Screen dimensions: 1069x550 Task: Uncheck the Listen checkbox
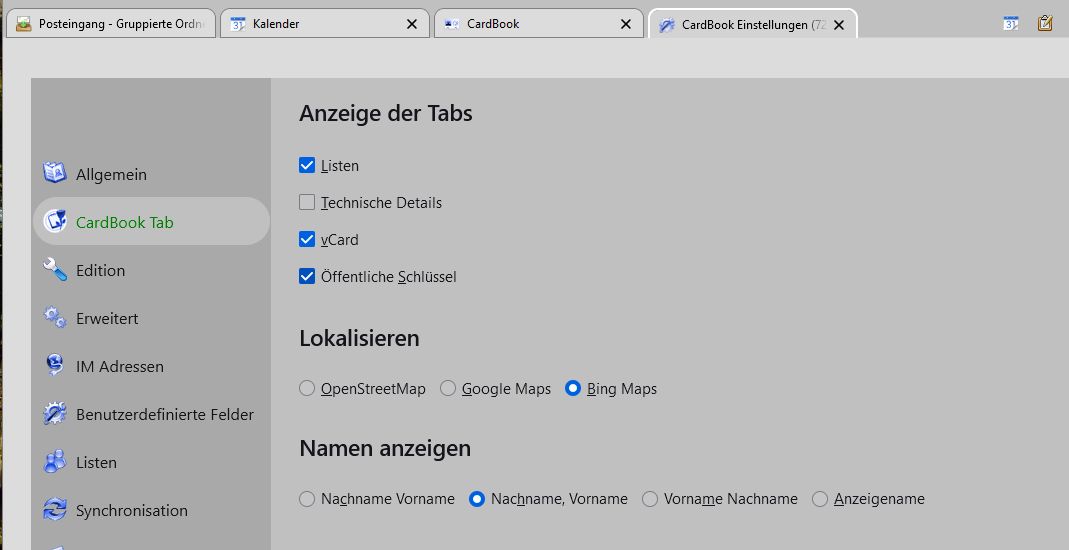point(307,166)
